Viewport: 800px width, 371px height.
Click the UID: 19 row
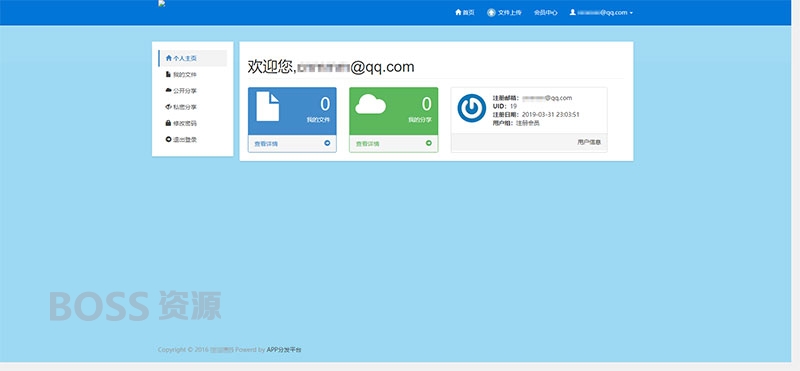pos(505,106)
